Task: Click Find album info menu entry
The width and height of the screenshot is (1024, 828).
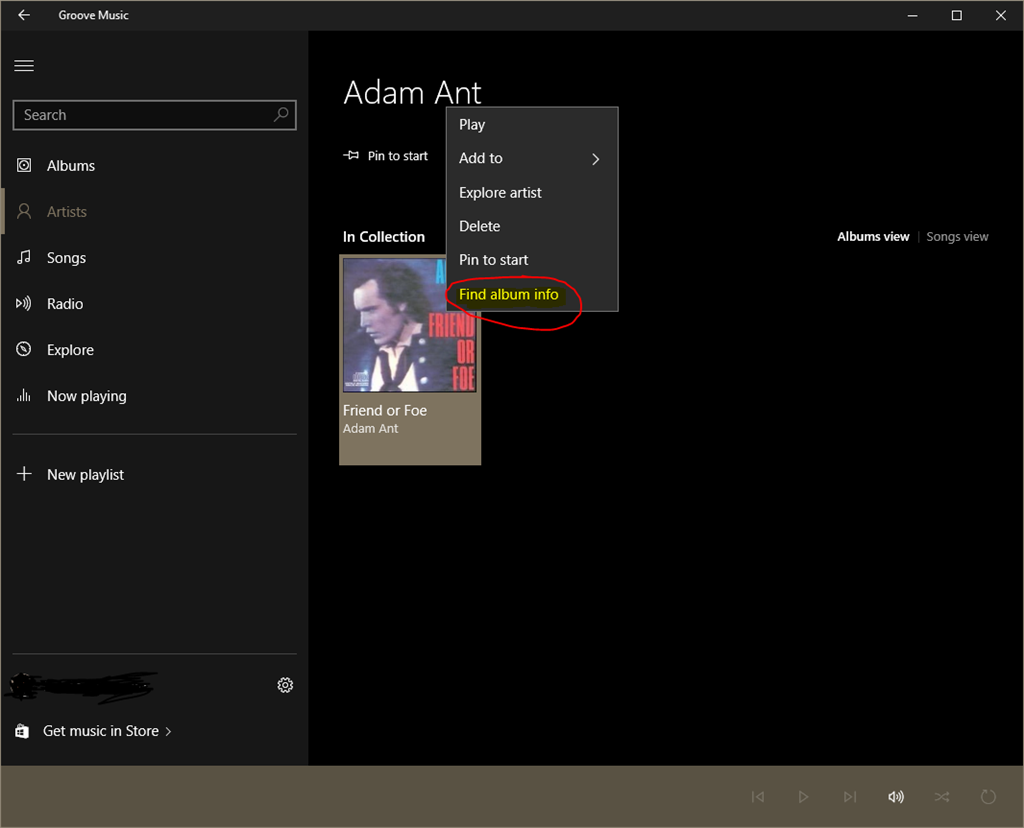Action: tap(532, 295)
